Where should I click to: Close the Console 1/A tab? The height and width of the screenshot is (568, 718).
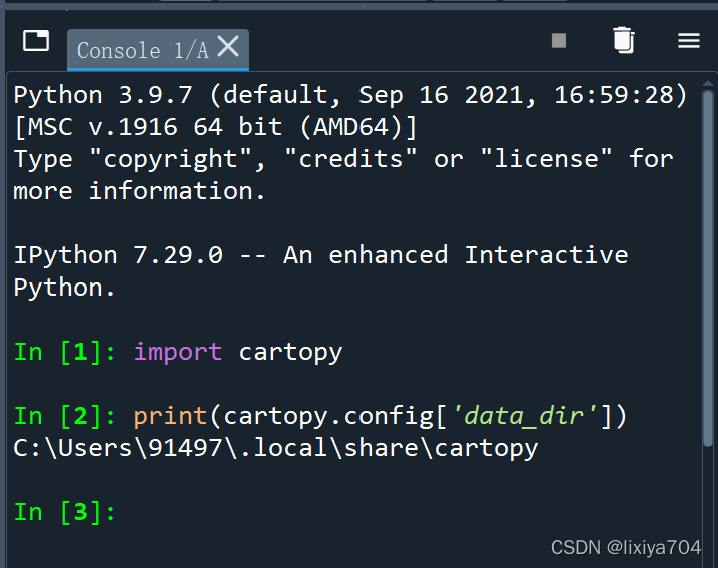click(228, 47)
